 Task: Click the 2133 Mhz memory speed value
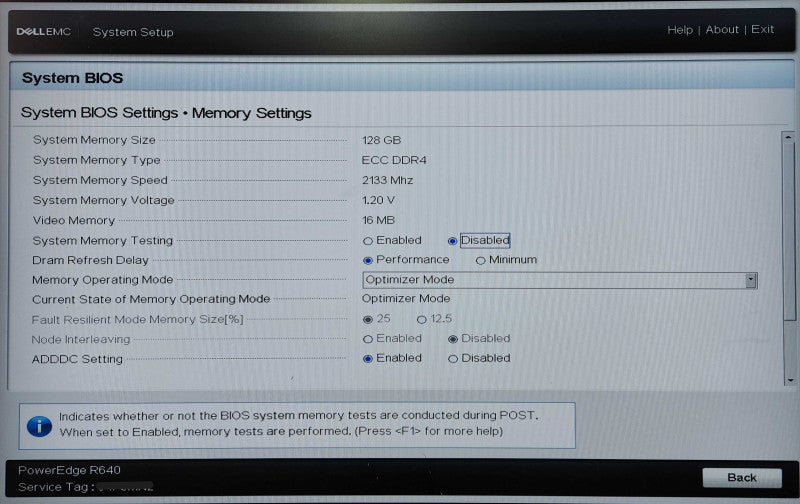point(387,180)
